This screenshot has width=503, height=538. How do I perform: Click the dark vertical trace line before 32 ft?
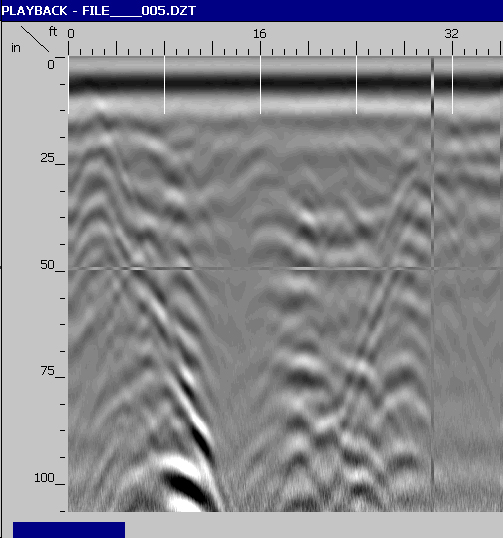(x=433, y=284)
